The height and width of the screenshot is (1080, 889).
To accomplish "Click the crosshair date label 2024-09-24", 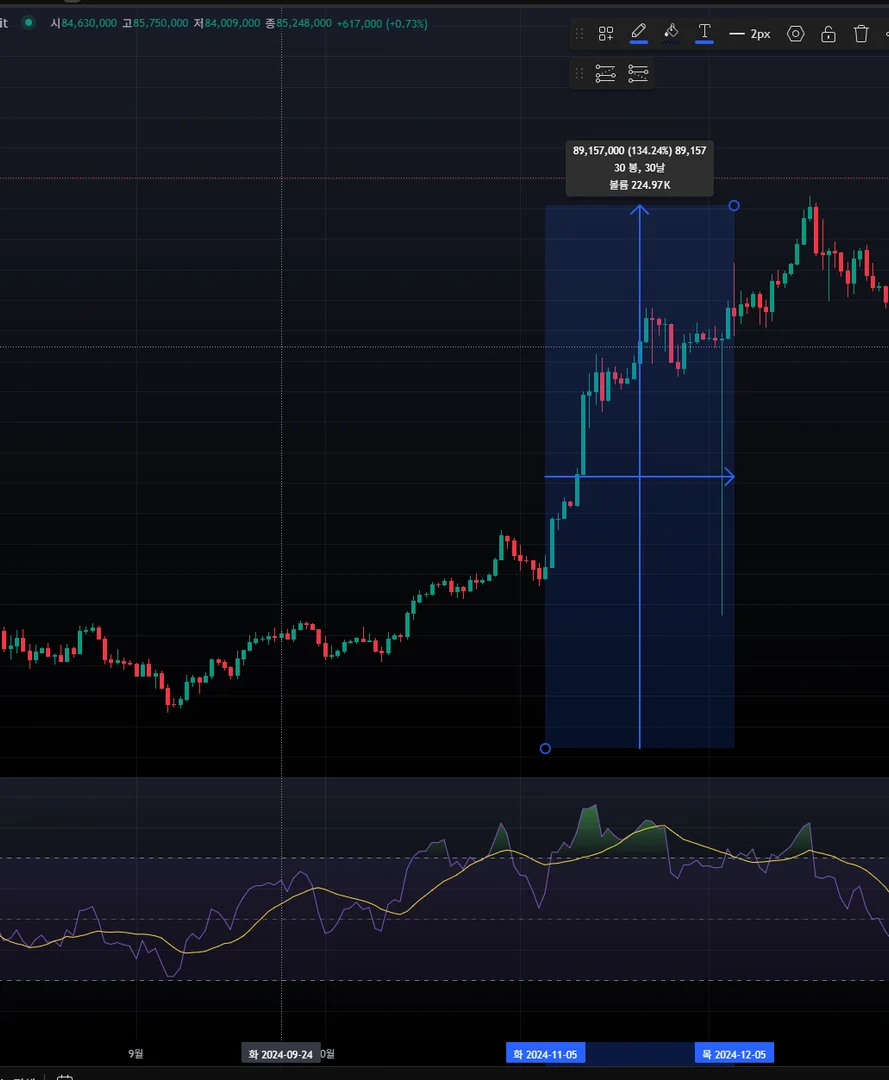I will click(281, 1054).
